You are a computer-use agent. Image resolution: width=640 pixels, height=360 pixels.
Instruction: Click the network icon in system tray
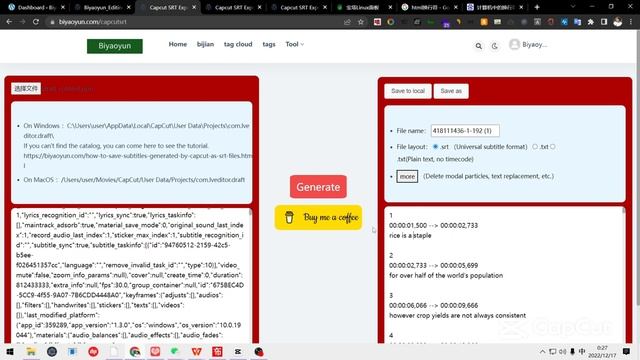[x=552, y=351]
